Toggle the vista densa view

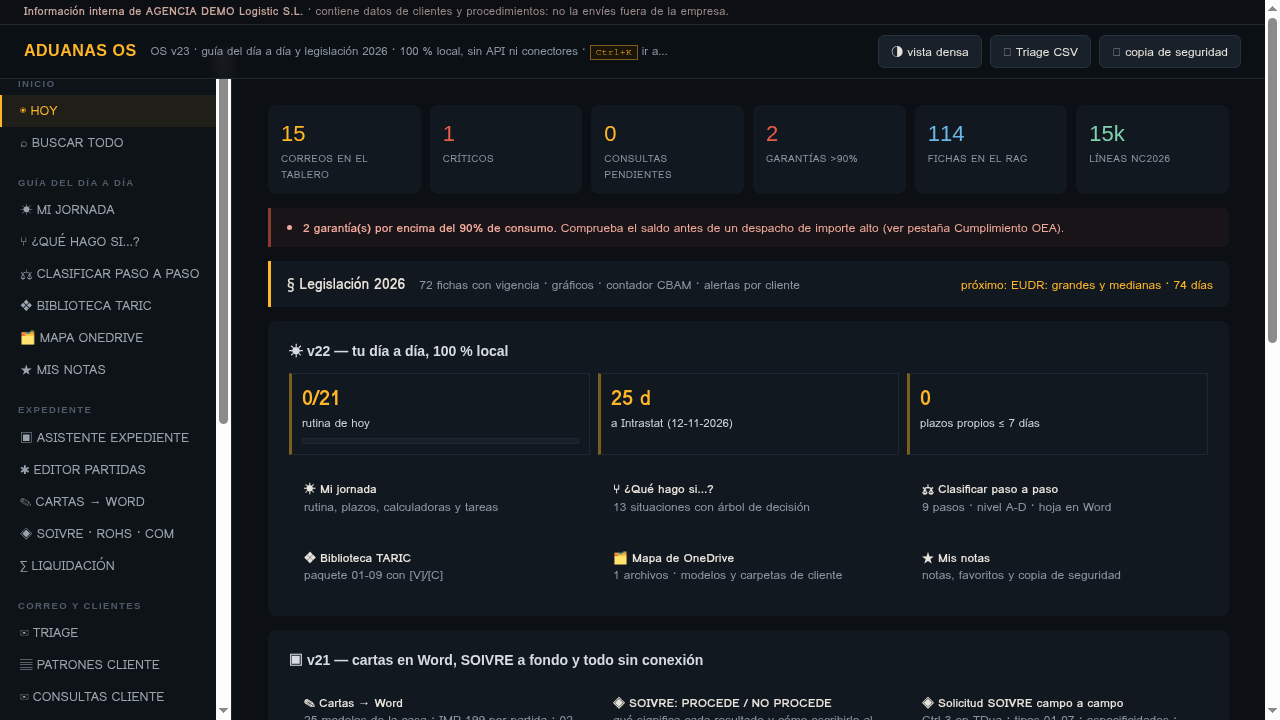coord(929,52)
